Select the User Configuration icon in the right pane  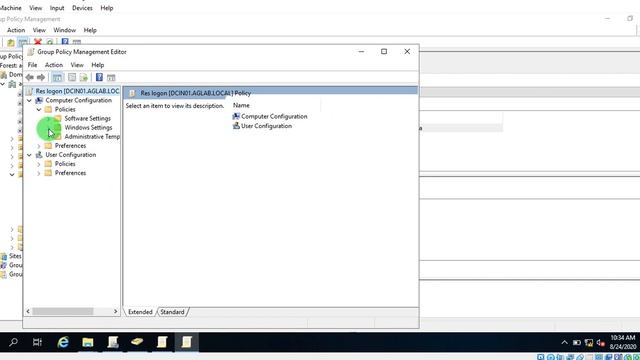click(236, 126)
